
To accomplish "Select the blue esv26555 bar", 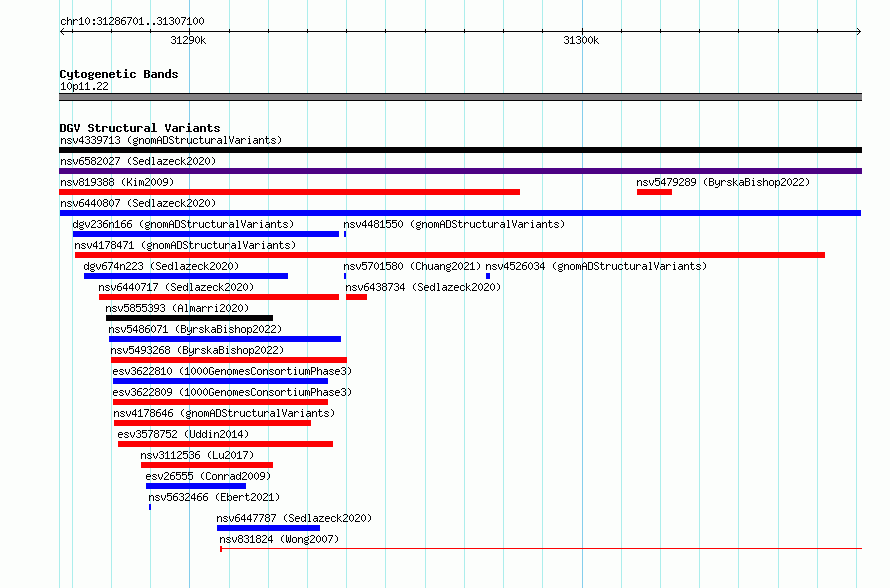I will click(x=196, y=486).
